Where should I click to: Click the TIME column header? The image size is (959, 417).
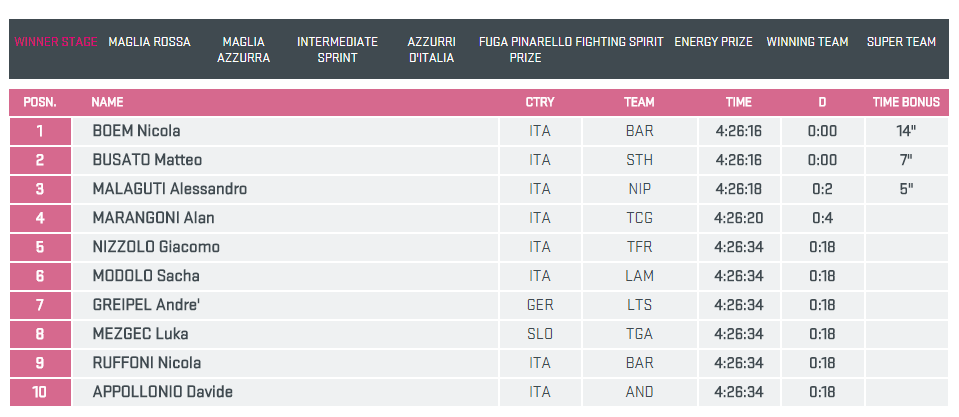tap(738, 102)
